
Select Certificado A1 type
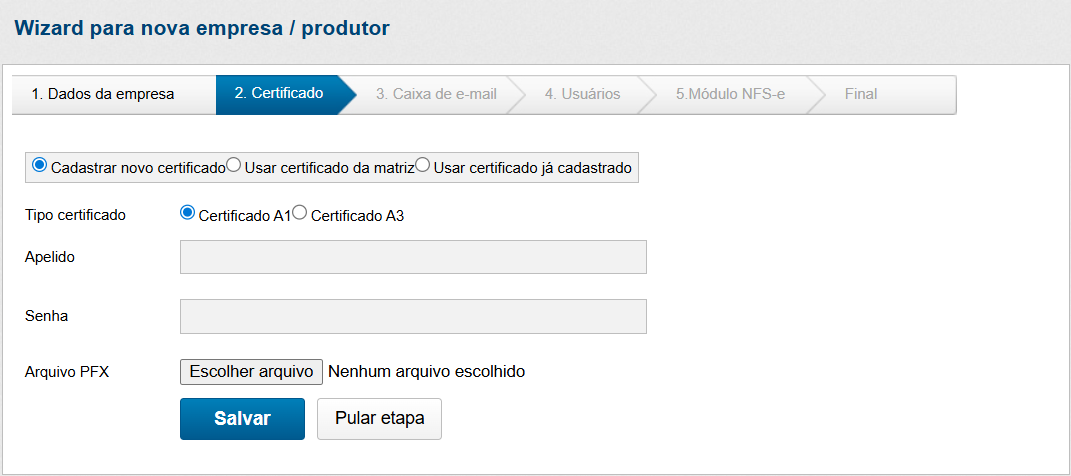coord(187,213)
